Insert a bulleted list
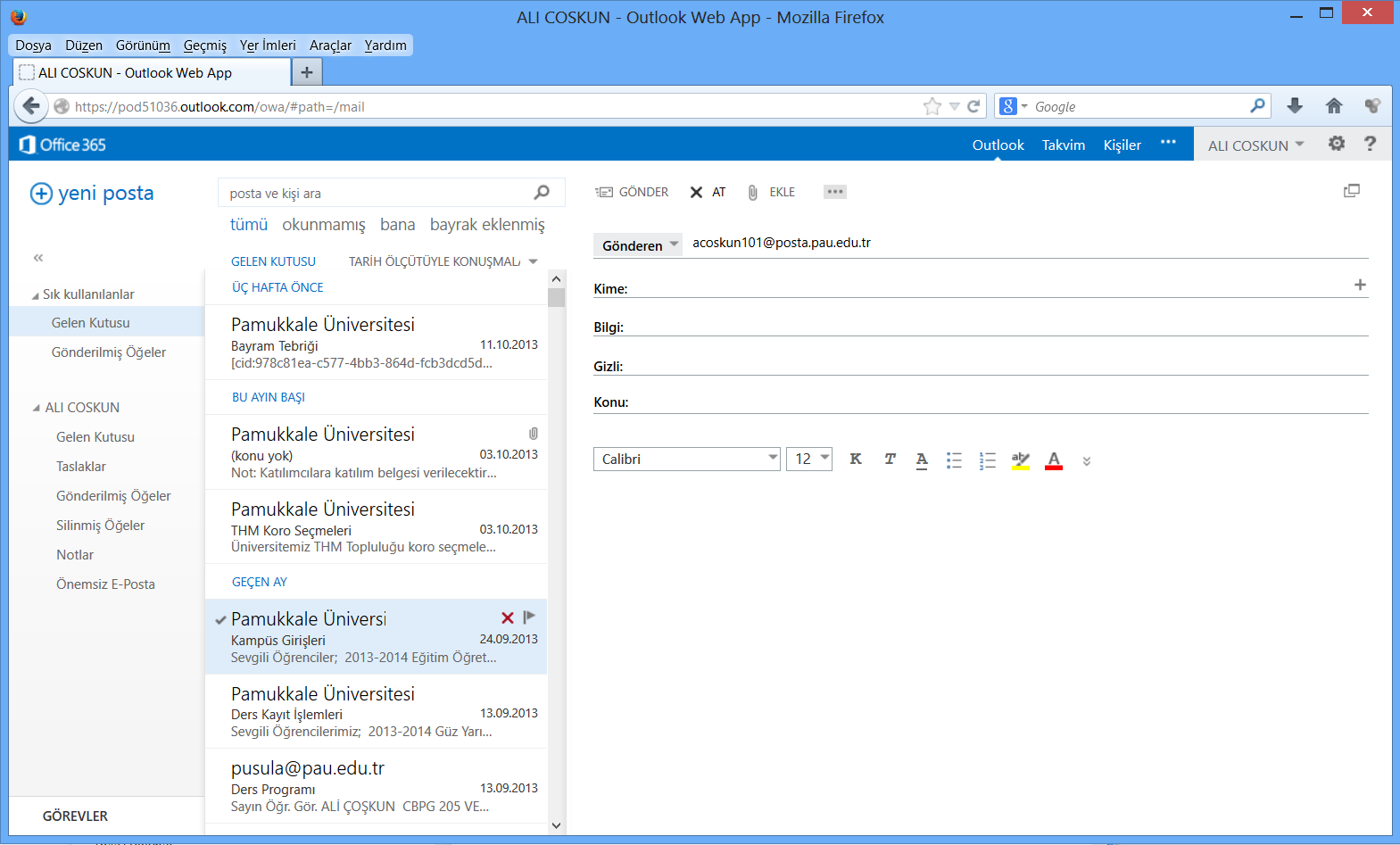The image size is (1400, 845). click(x=954, y=460)
